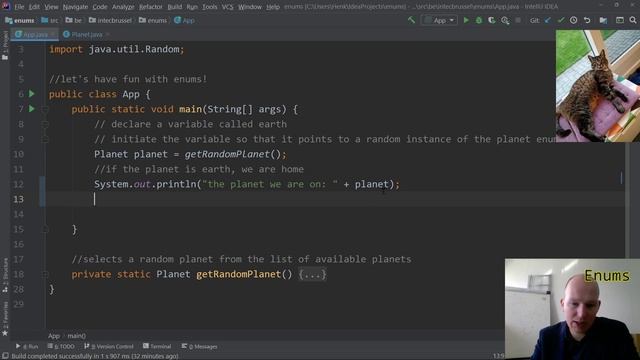The height and width of the screenshot is (360, 640).
Task: Open the Structure tool window sidebar button
Action: 5,275
